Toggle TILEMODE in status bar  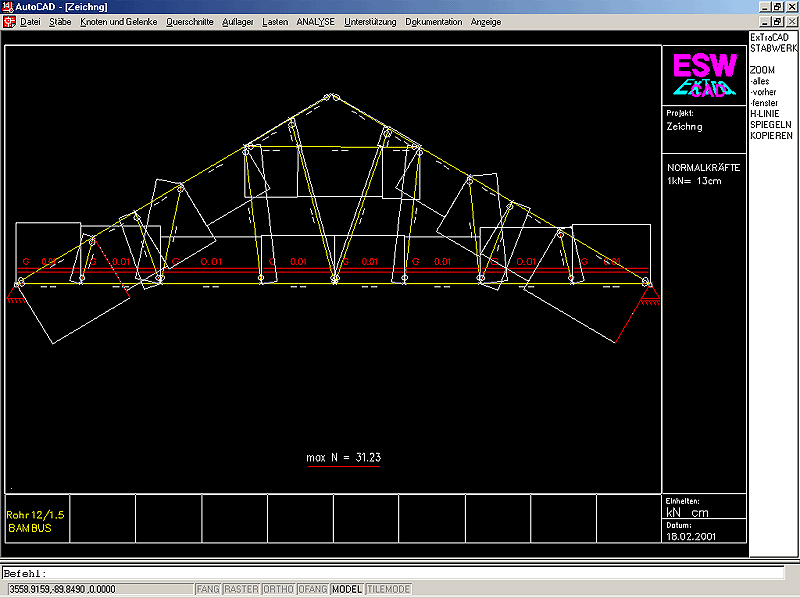[389, 589]
